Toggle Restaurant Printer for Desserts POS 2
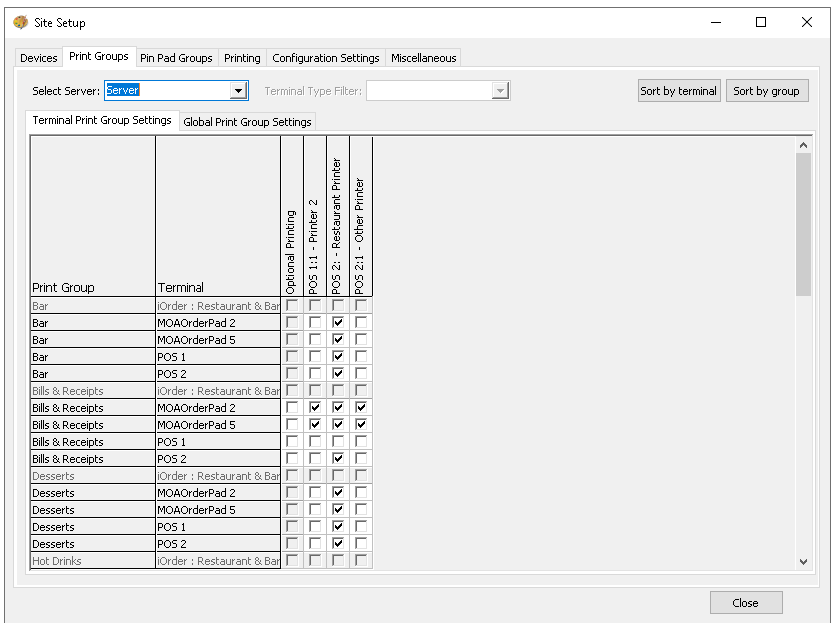This screenshot has width=833, height=623. 338,544
